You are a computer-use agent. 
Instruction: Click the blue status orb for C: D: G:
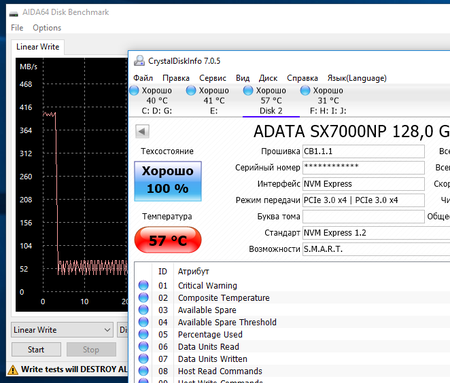click(x=134, y=90)
